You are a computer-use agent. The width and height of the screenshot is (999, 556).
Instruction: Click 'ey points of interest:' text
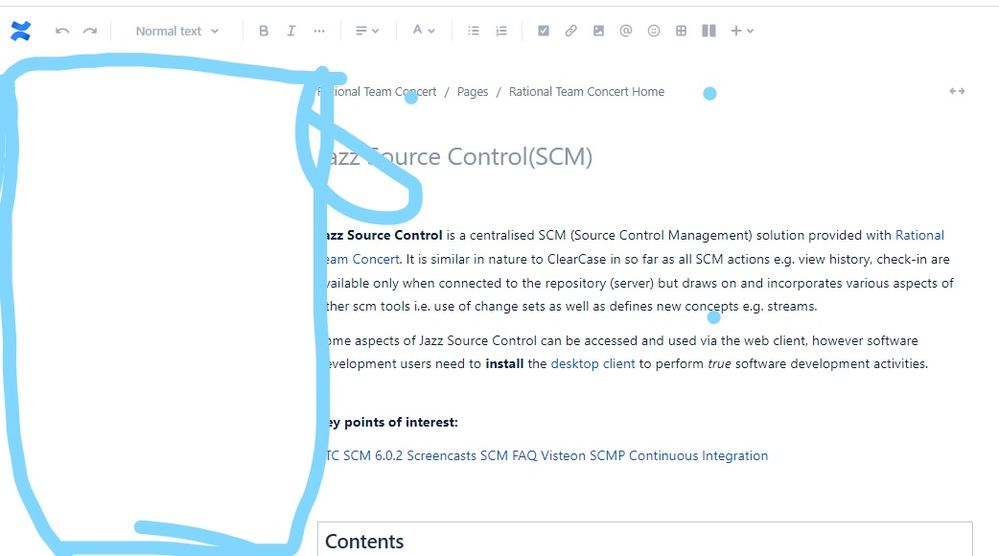click(392, 422)
